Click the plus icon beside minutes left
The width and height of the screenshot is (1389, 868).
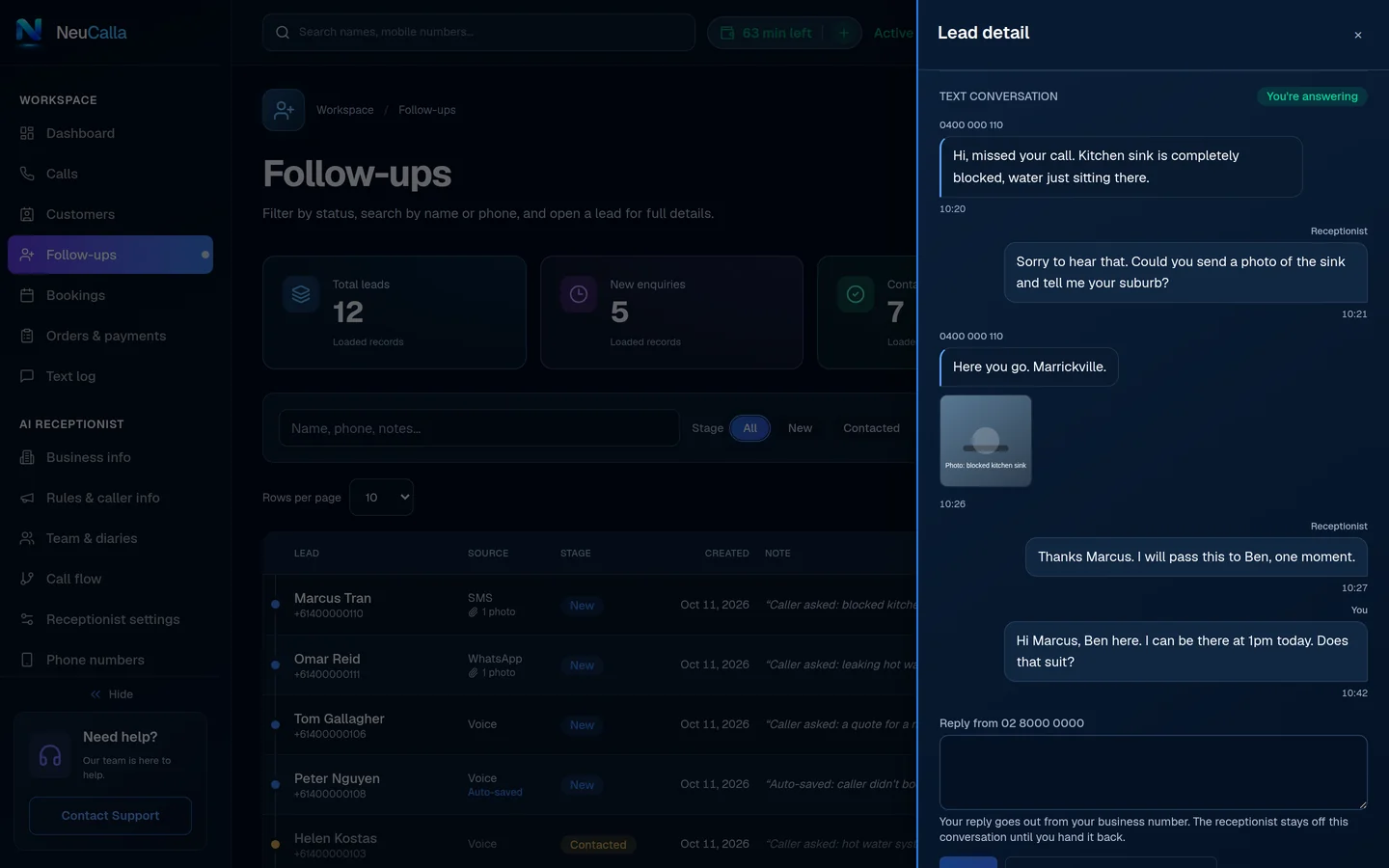click(844, 33)
